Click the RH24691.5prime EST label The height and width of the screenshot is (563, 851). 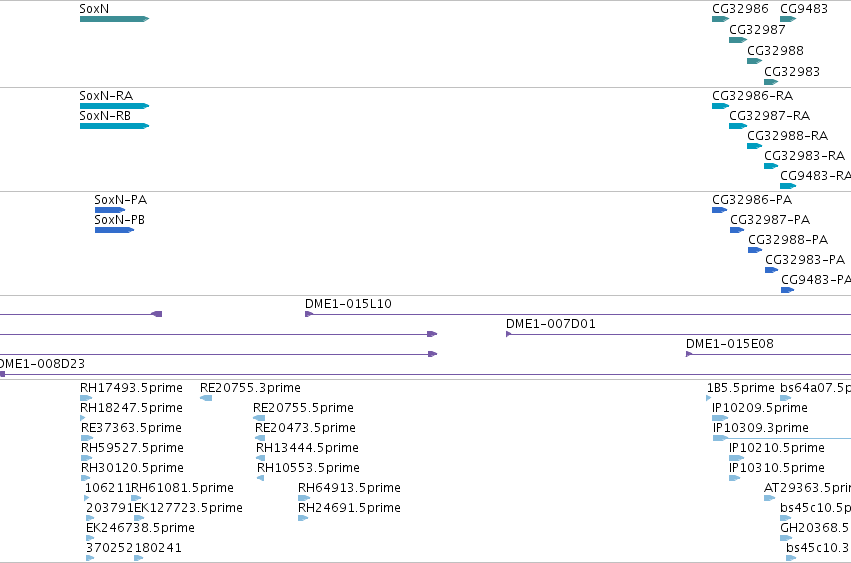click(x=350, y=508)
